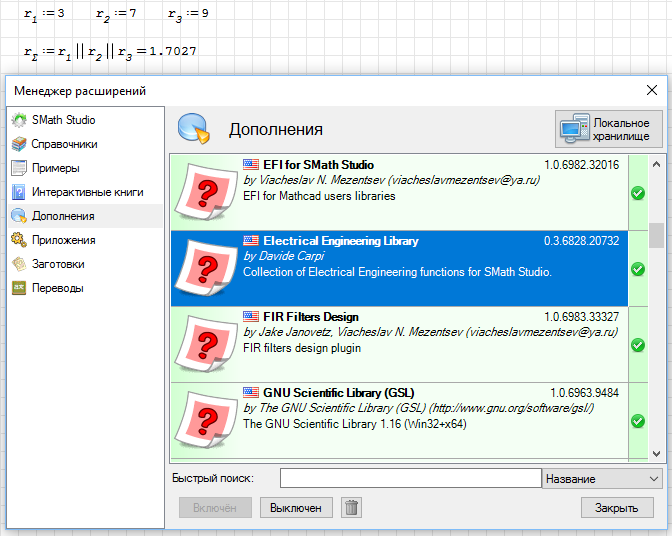Click the Переводы translations icon
This screenshot has height=536, width=672.
(x=18, y=288)
